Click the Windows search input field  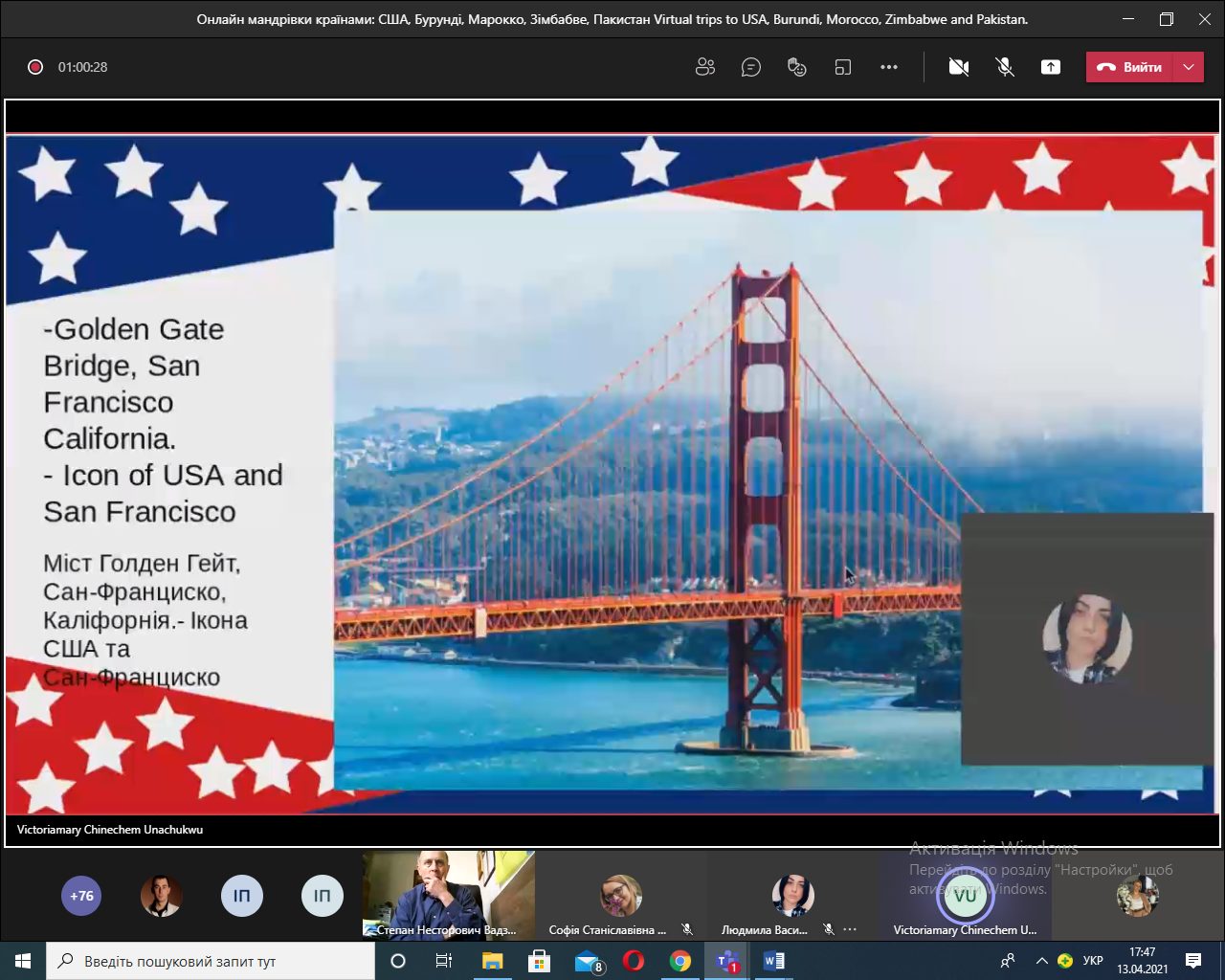click(x=211, y=961)
